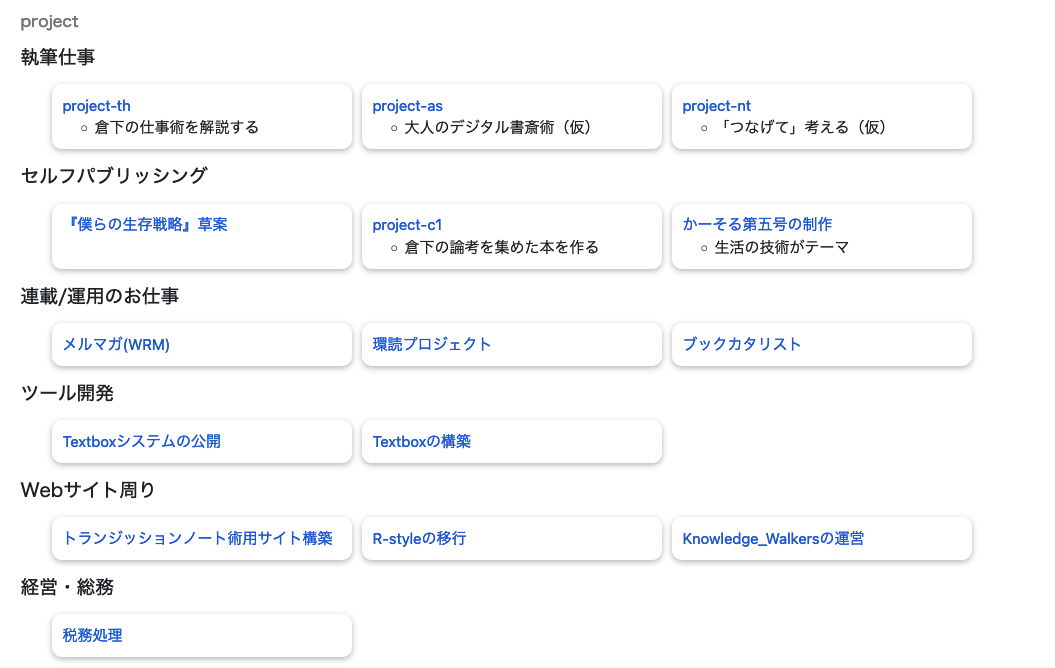
Task: Click the card describing 倉下の論考を集めた本を作る
Action: [x=512, y=236]
